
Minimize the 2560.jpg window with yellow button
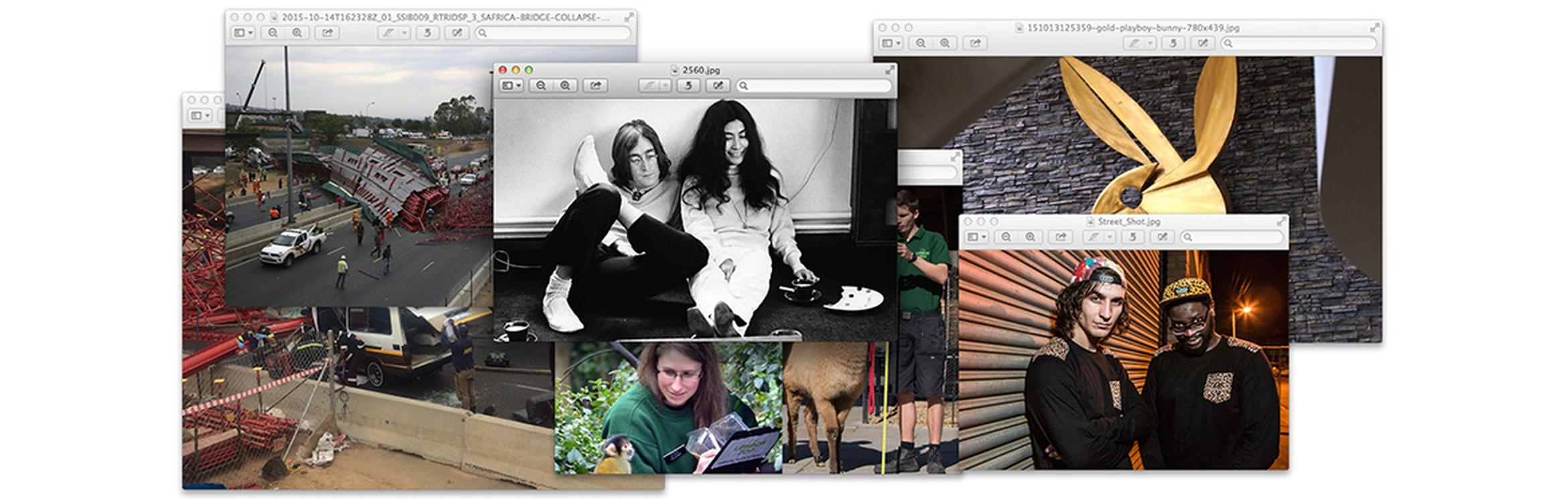(x=515, y=70)
